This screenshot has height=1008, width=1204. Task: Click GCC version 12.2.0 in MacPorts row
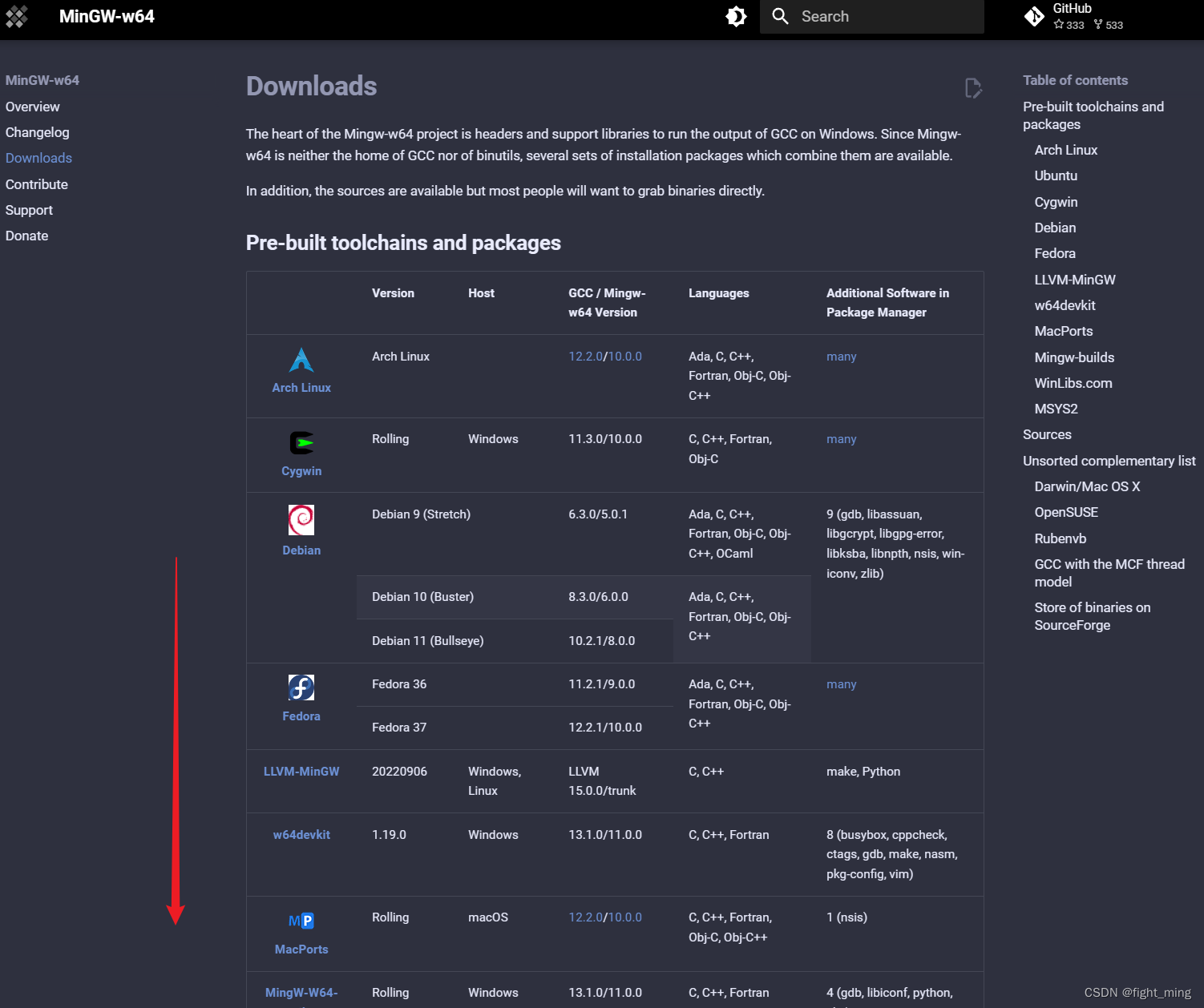point(585,917)
